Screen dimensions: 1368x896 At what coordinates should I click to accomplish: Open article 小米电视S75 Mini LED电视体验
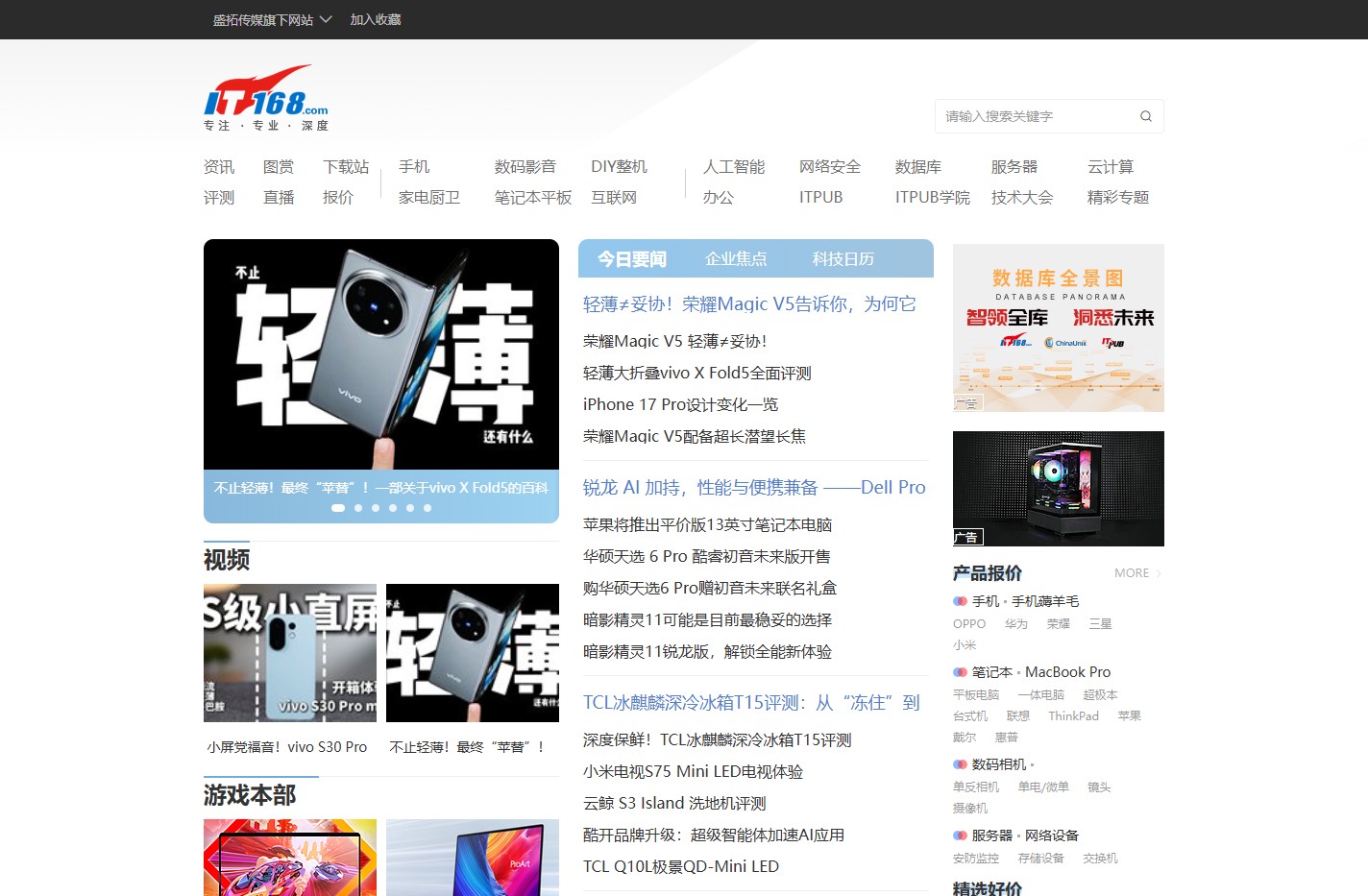tap(693, 772)
